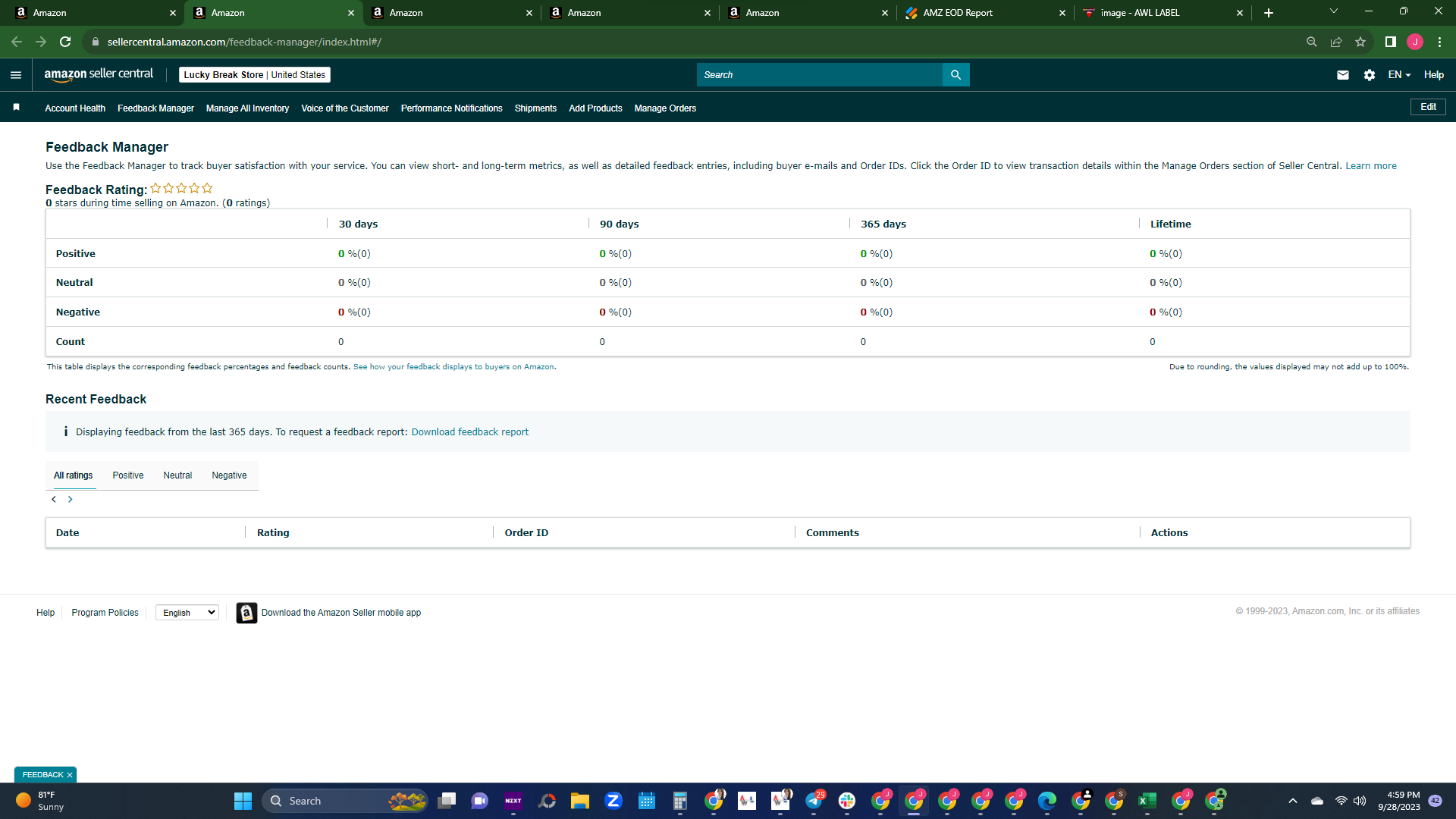1456x819 pixels.
Task: Click the Amazon Seller app icon
Action: click(x=246, y=613)
